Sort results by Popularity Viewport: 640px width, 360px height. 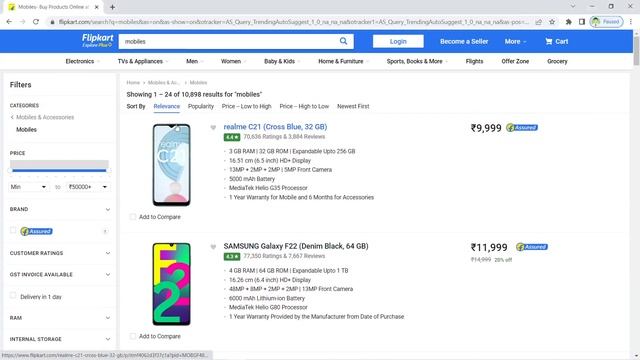tap(201, 106)
